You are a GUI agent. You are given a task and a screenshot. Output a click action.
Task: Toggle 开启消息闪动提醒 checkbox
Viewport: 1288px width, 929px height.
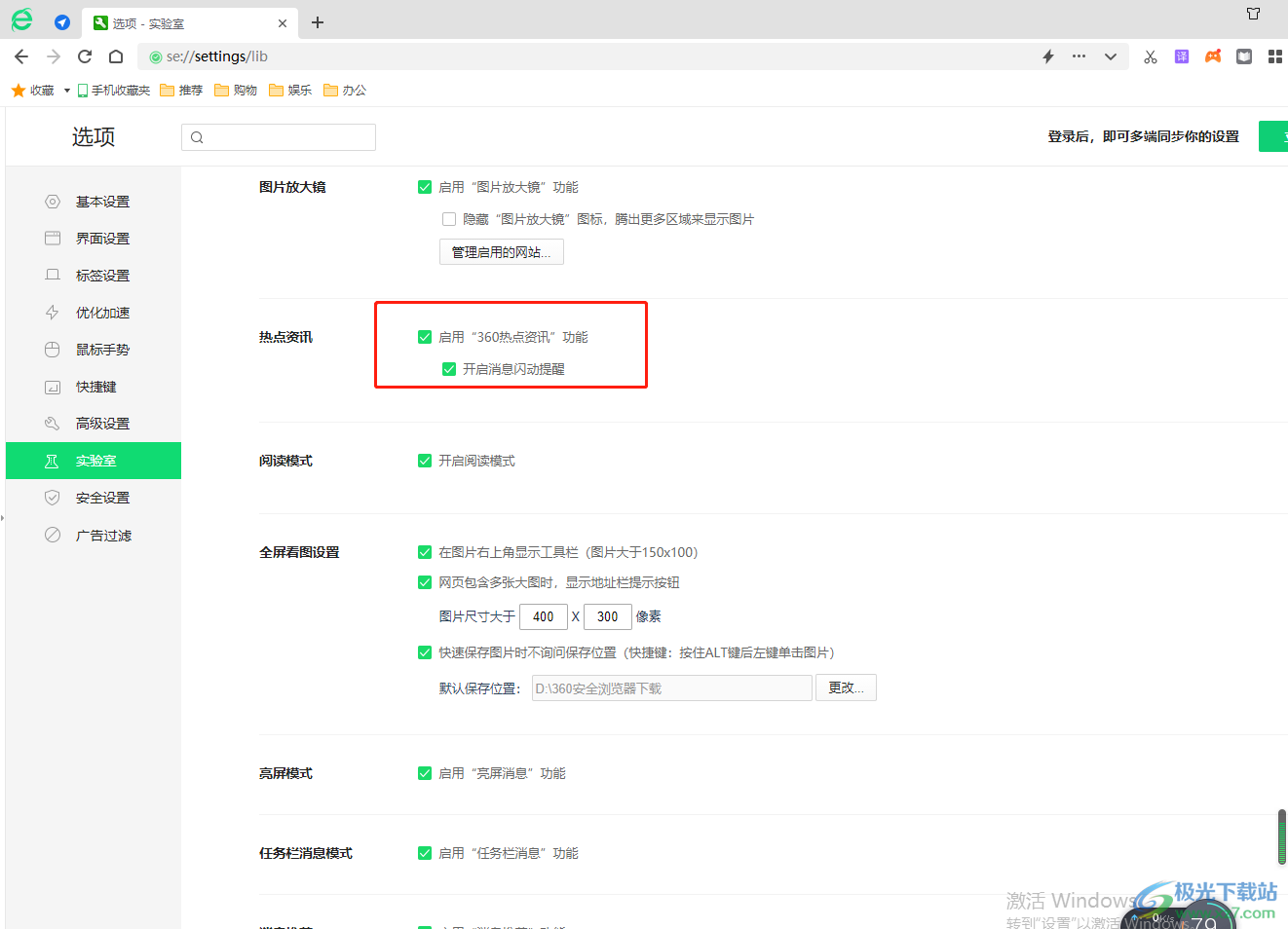(449, 369)
